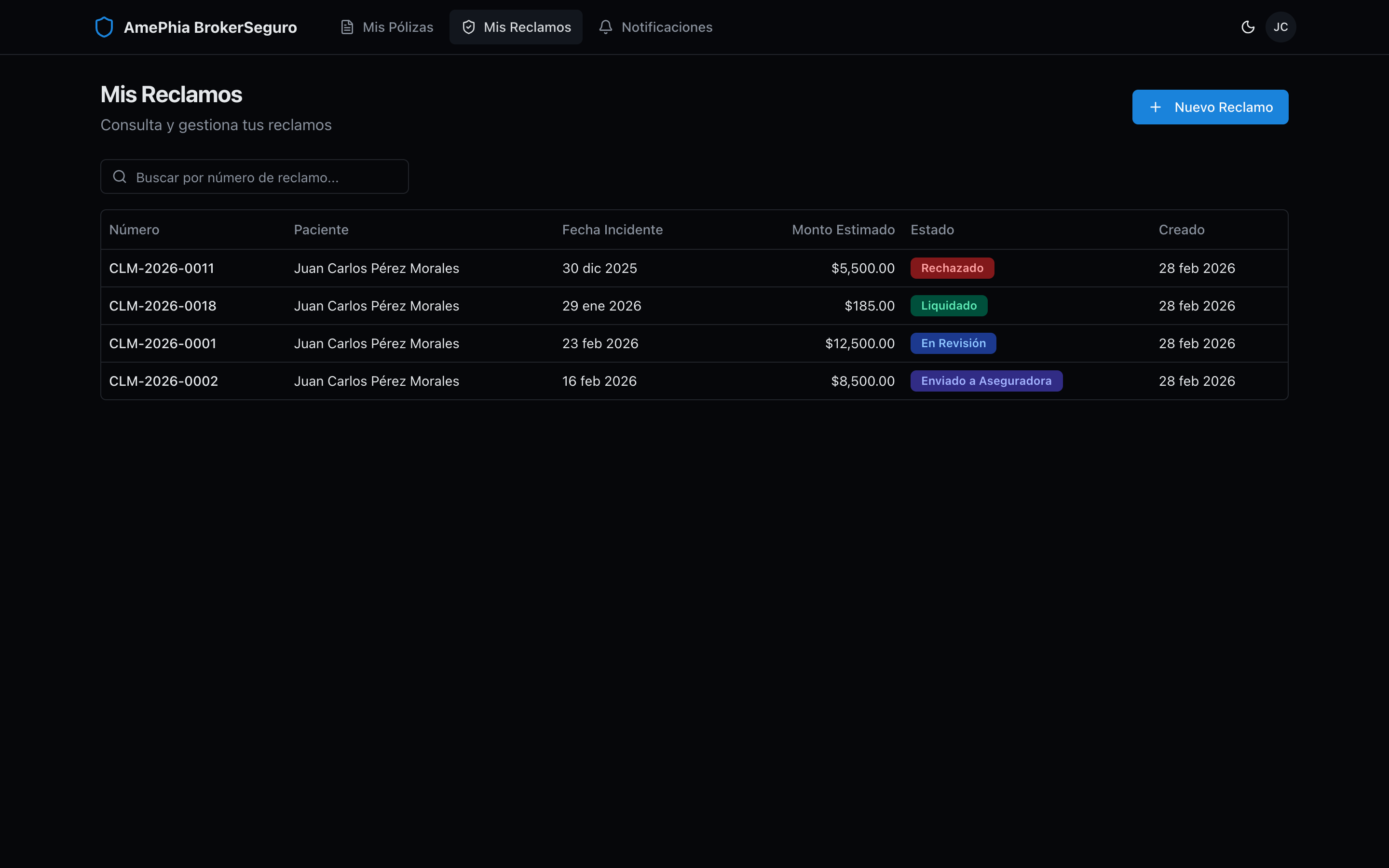The image size is (1389, 868).
Task: Open claim CLM-2026-0001
Action: pos(163,343)
